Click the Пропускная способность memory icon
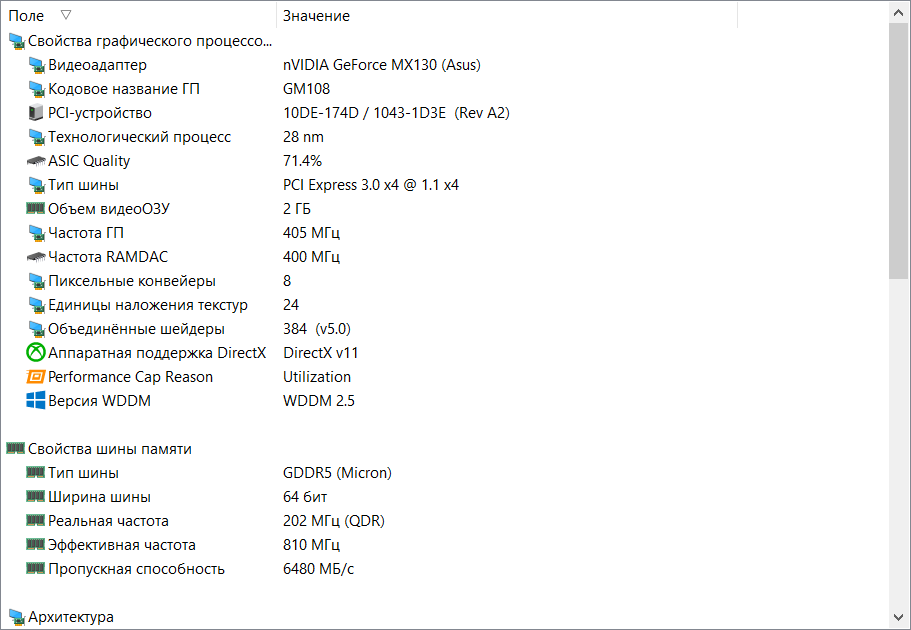This screenshot has height=630, width=911. click(x=35, y=568)
